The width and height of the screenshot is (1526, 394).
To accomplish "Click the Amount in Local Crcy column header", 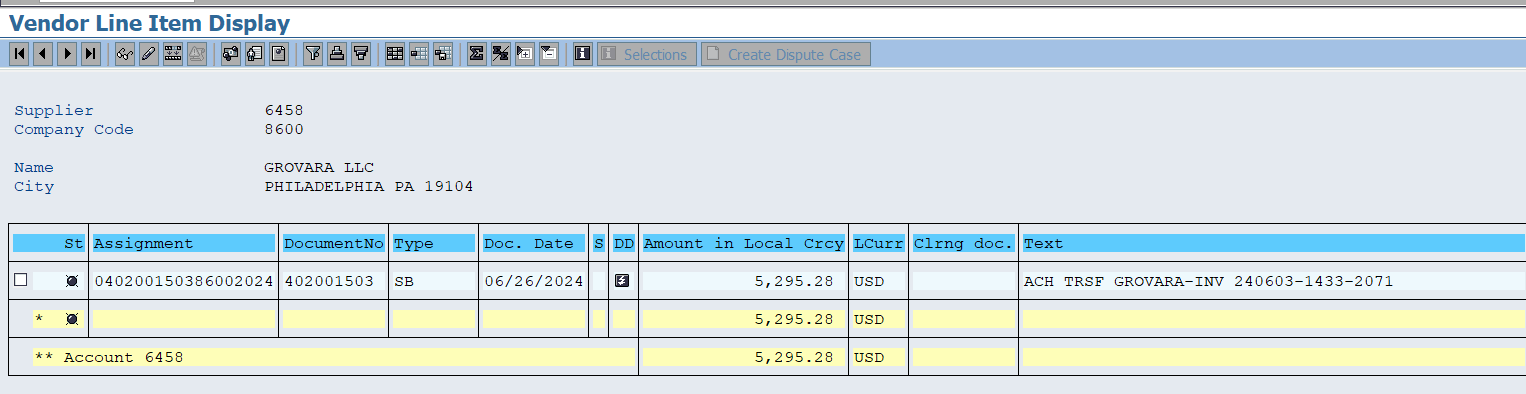I will point(743,243).
